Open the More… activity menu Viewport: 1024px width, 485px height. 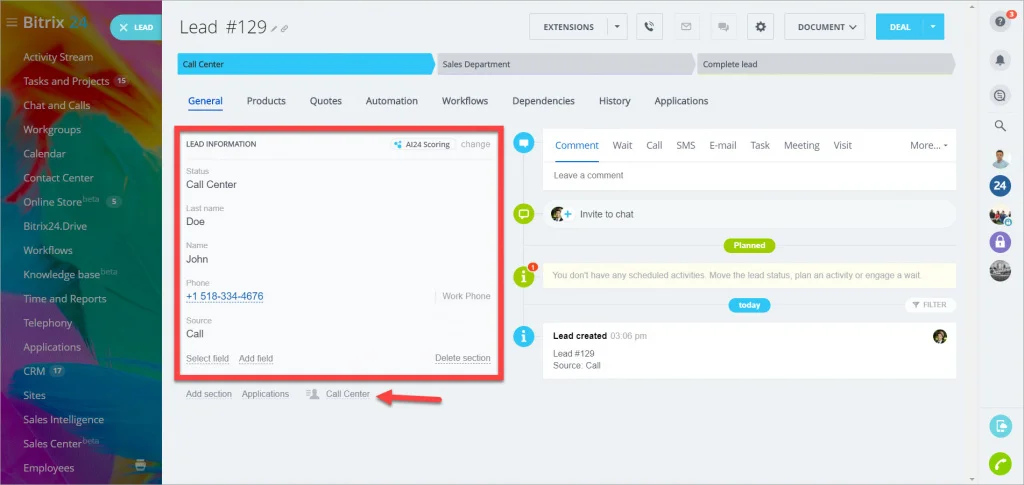tap(928, 146)
